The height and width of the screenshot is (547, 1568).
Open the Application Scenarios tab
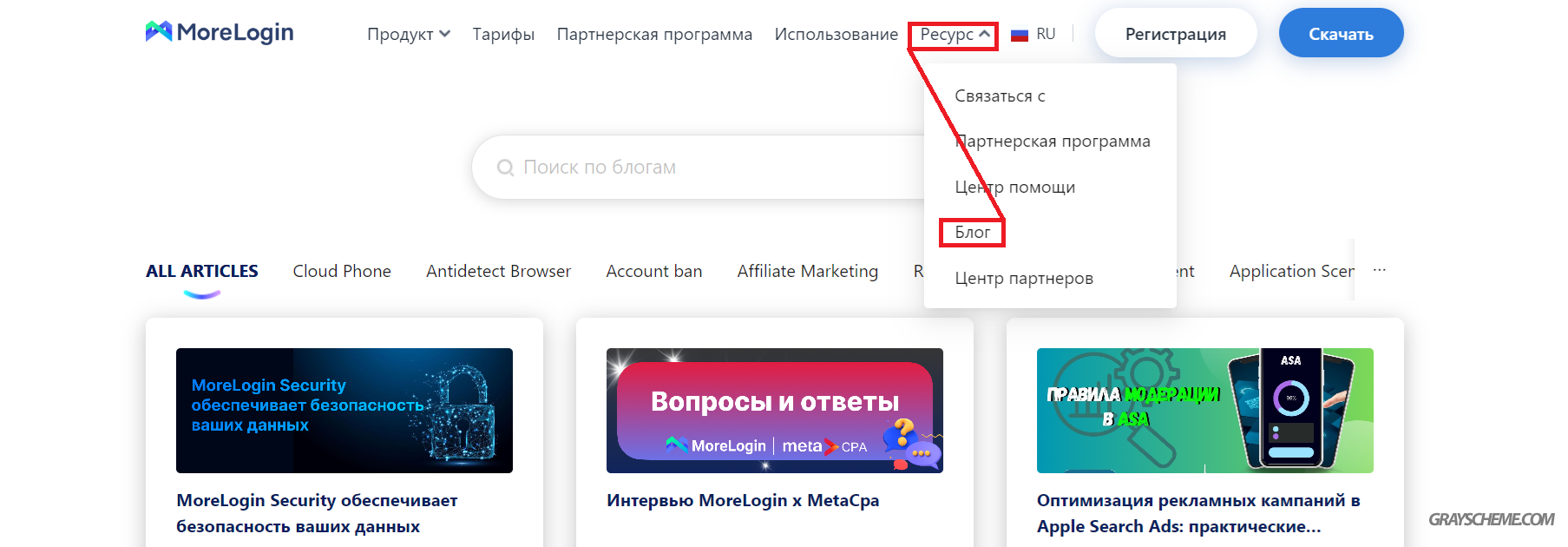tap(1291, 271)
